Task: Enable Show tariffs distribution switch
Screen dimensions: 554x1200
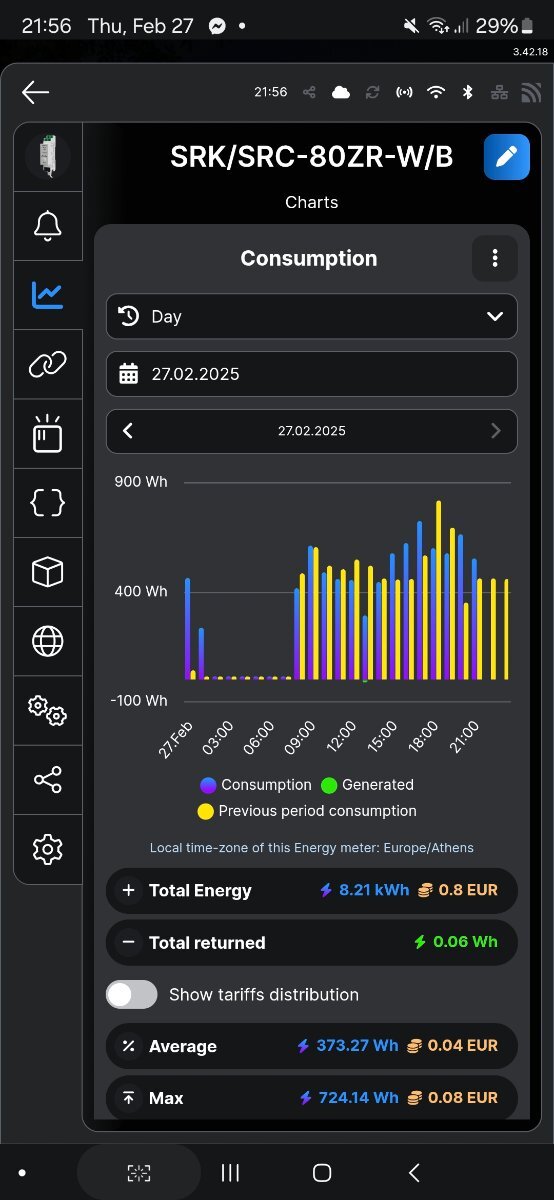Action: (x=132, y=994)
